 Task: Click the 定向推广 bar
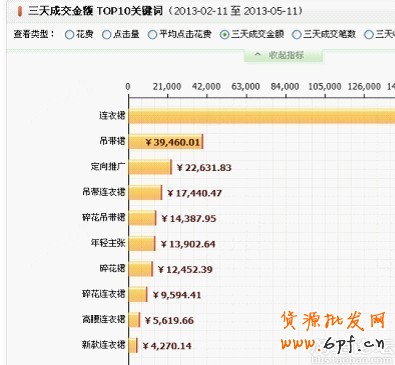coord(150,167)
